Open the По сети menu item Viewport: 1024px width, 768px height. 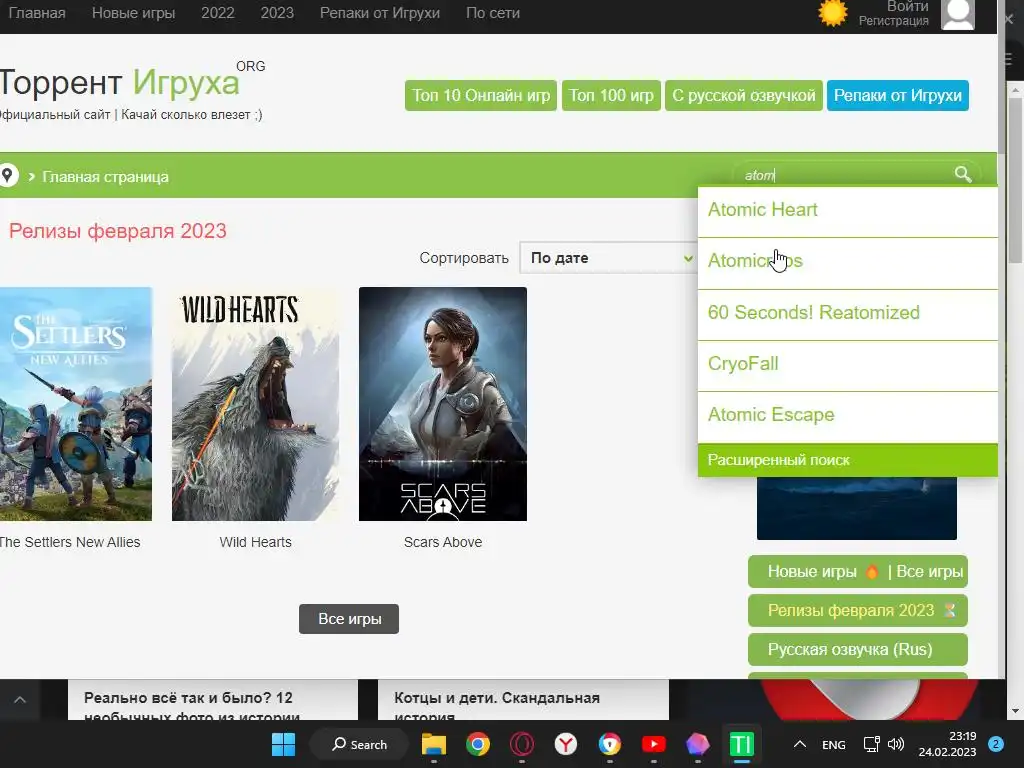click(x=493, y=13)
